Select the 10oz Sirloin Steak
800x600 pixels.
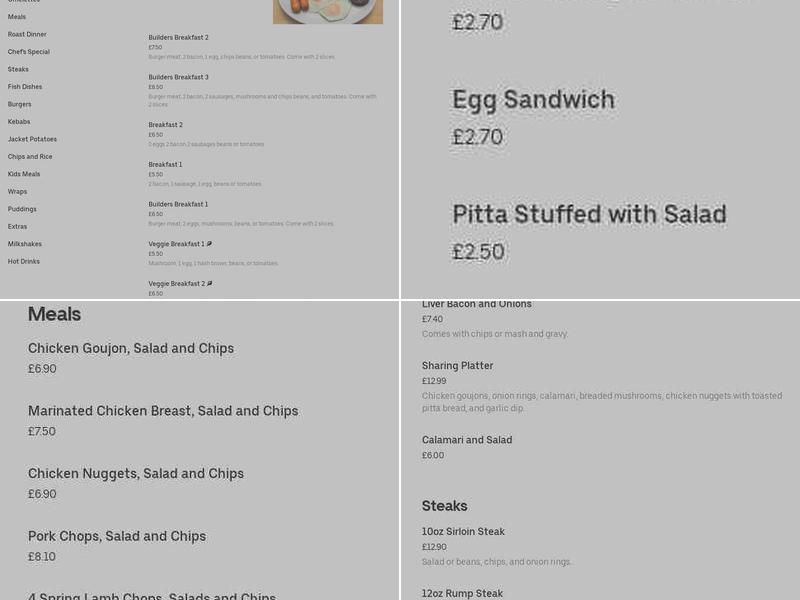click(463, 531)
